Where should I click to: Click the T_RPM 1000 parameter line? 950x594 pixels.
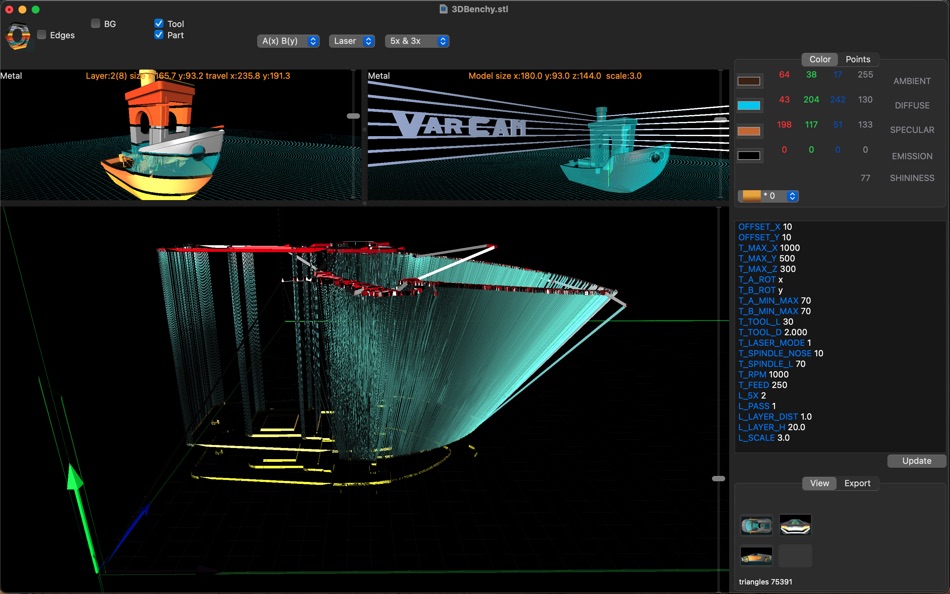pos(763,375)
